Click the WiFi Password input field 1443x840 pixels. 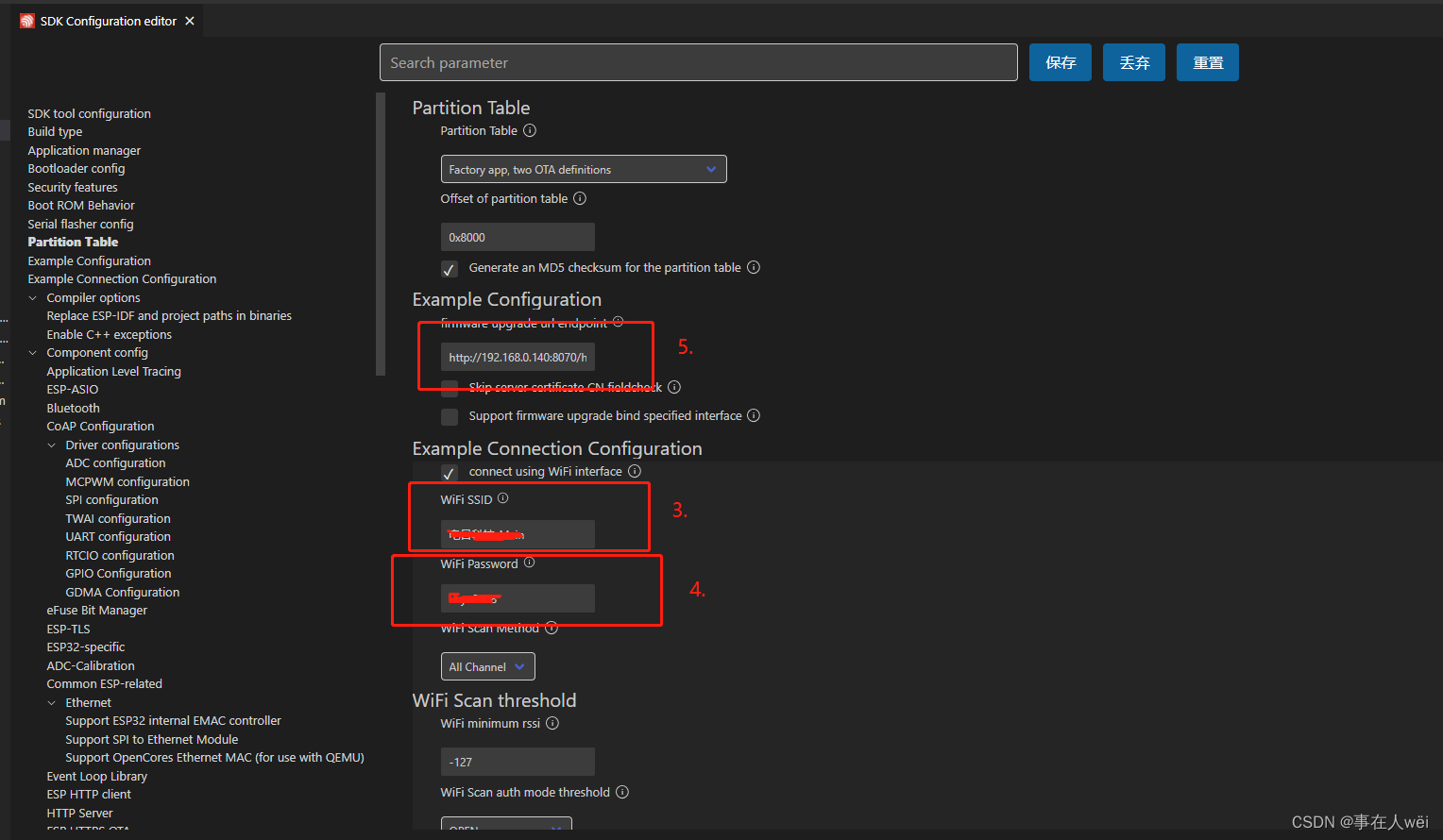coord(518,598)
